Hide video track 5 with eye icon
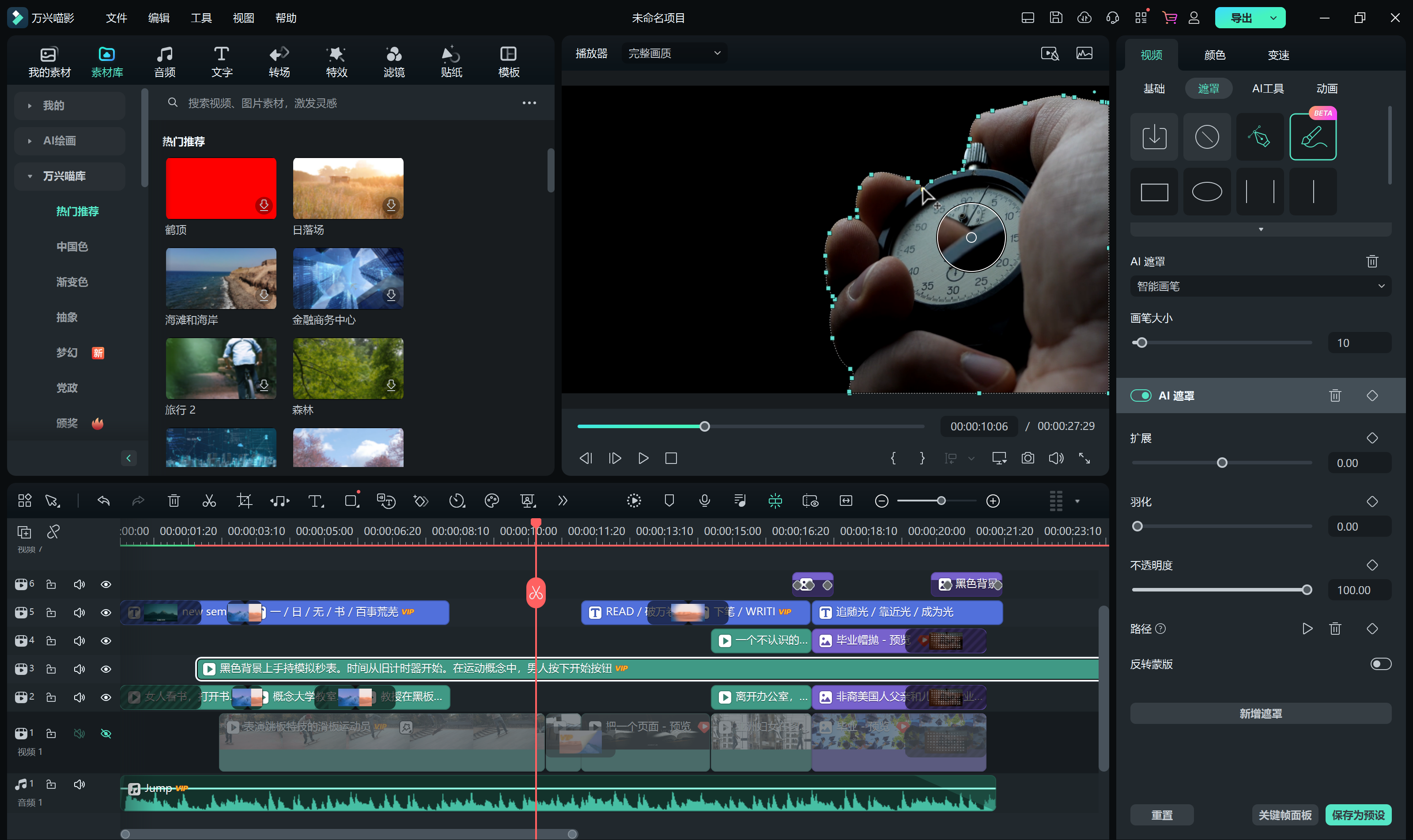 [105, 613]
